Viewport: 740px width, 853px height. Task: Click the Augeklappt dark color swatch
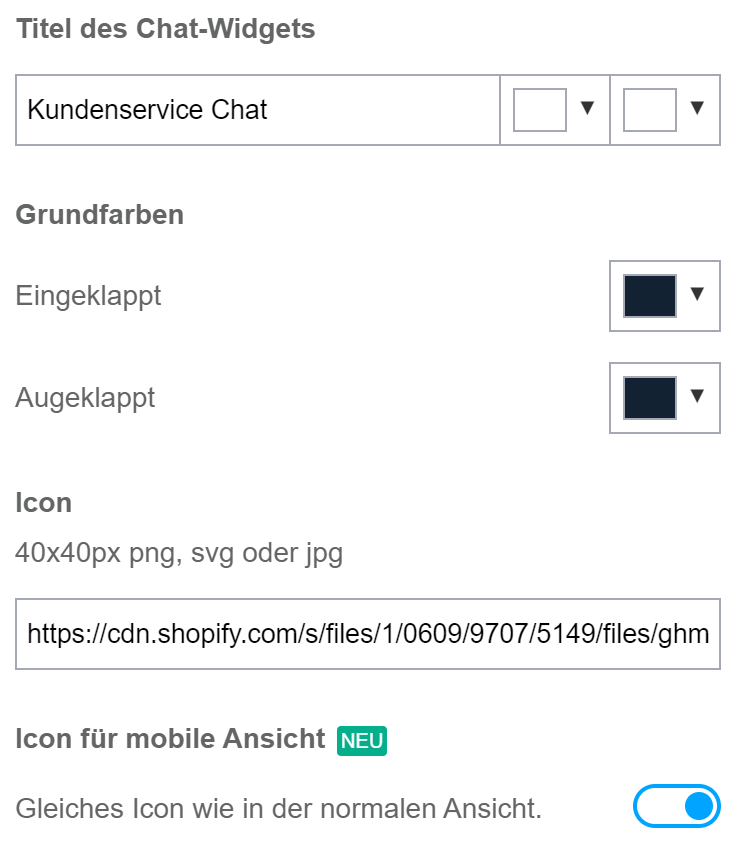pyautogui.click(x=650, y=398)
